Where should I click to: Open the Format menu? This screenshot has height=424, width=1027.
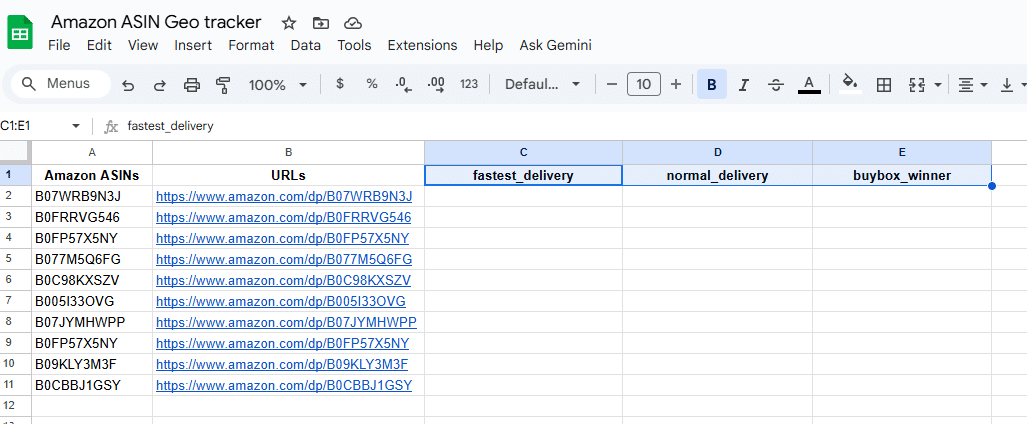point(251,45)
